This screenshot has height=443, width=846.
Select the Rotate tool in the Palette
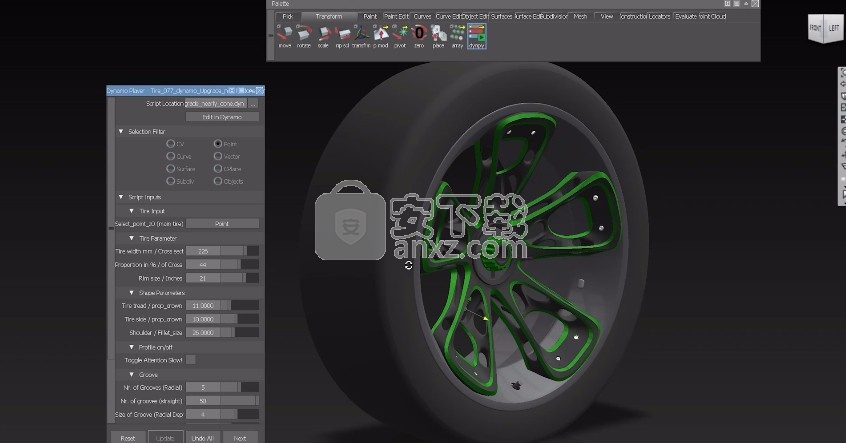click(303, 36)
